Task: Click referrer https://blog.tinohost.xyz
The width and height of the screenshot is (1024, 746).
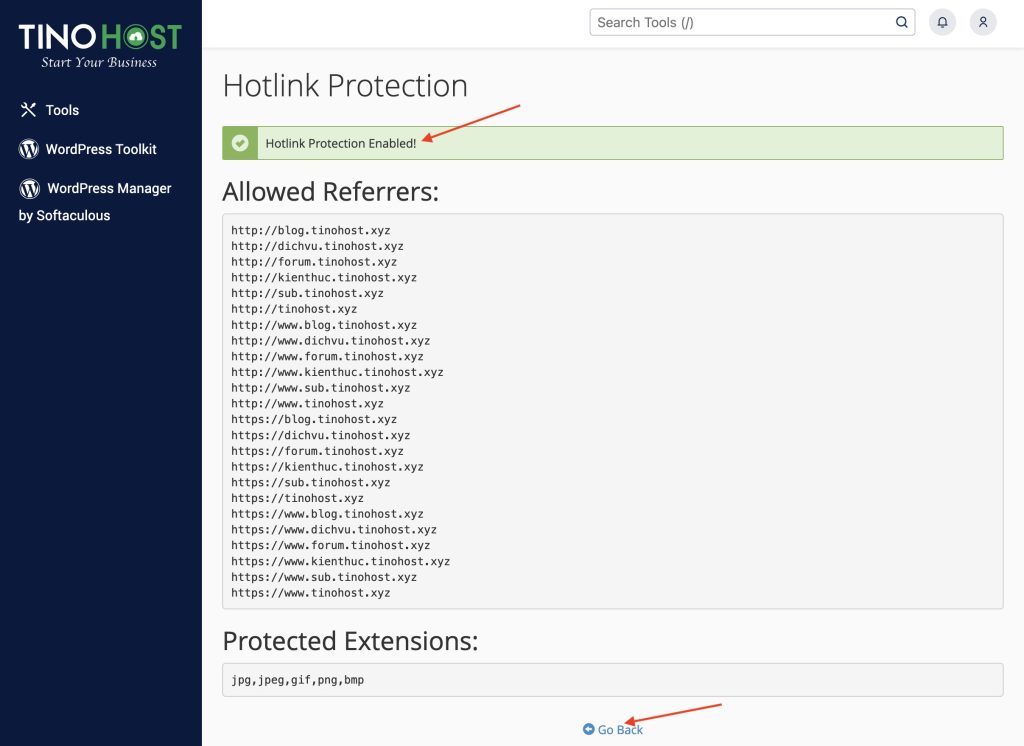Action: click(314, 419)
